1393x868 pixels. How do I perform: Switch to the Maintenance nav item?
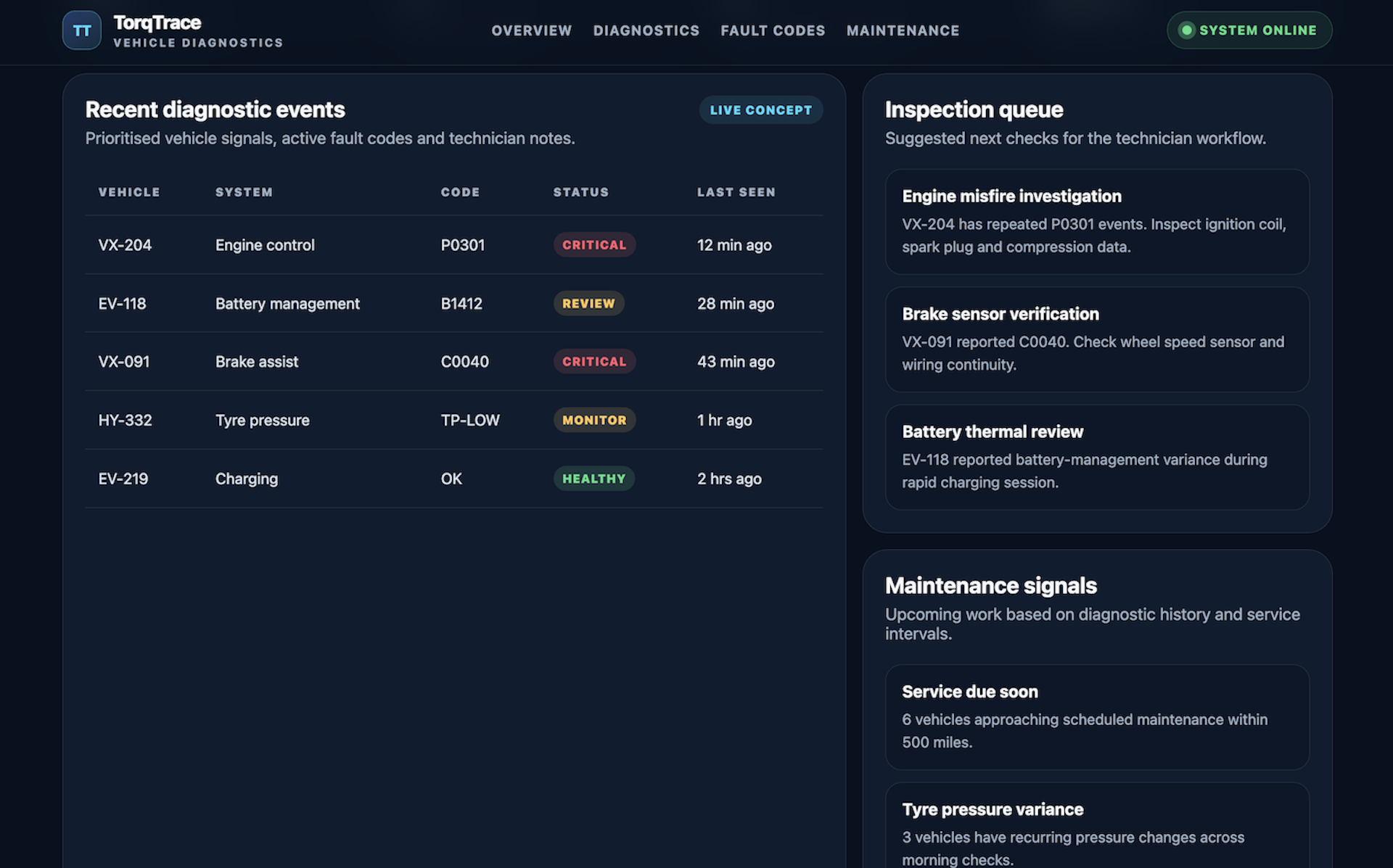click(903, 30)
